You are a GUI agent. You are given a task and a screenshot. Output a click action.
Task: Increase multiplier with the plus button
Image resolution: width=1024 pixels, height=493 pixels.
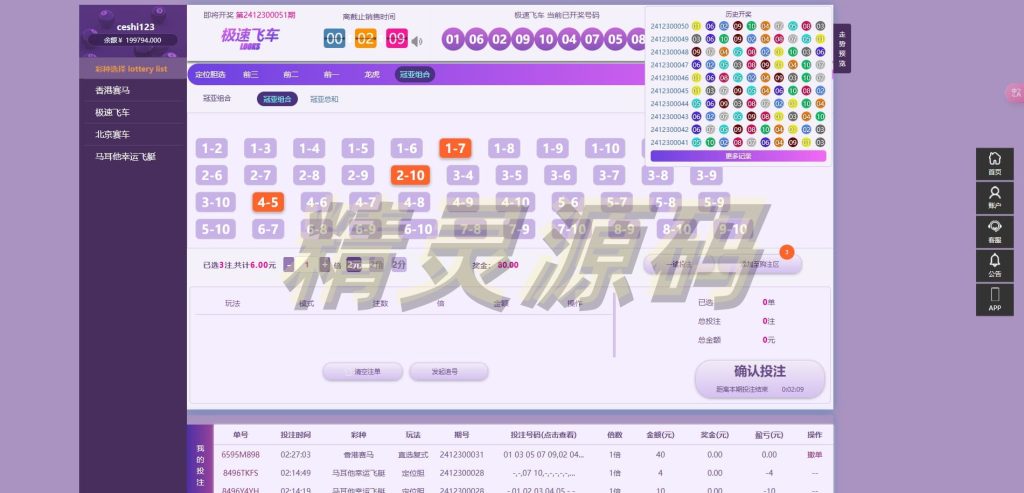[x=325, y=265]
